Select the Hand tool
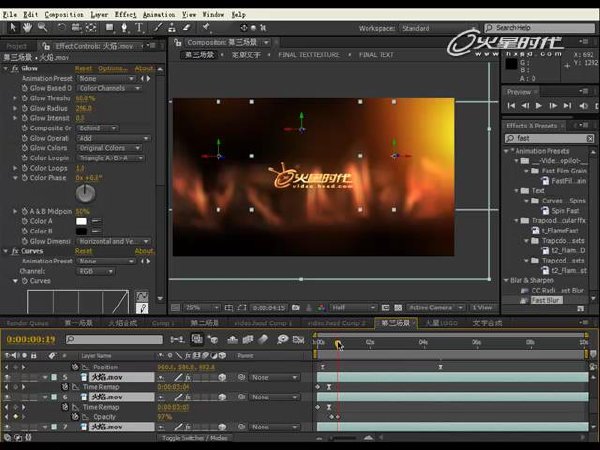 tap(27, 28)
